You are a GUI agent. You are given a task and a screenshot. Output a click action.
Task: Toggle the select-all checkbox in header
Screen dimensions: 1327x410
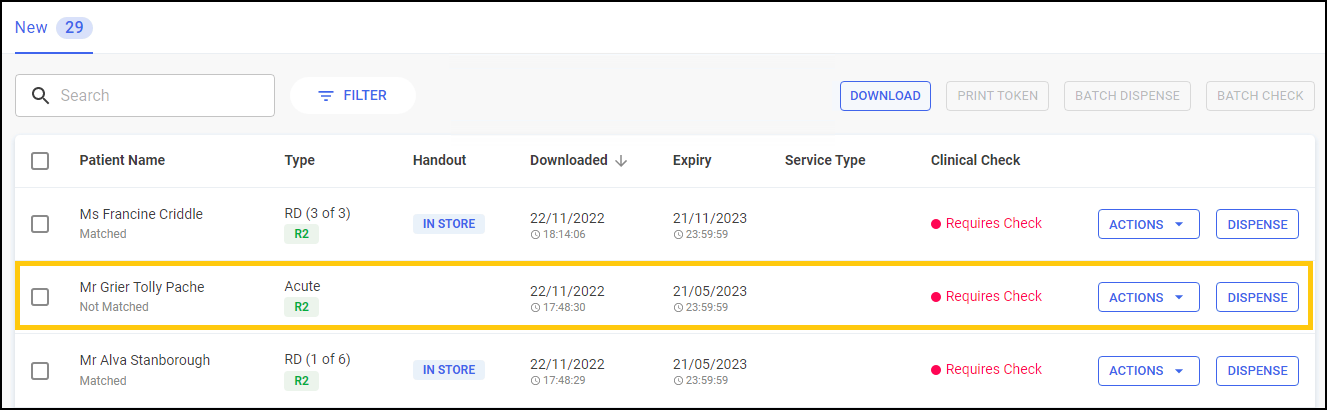click(40, 161)
